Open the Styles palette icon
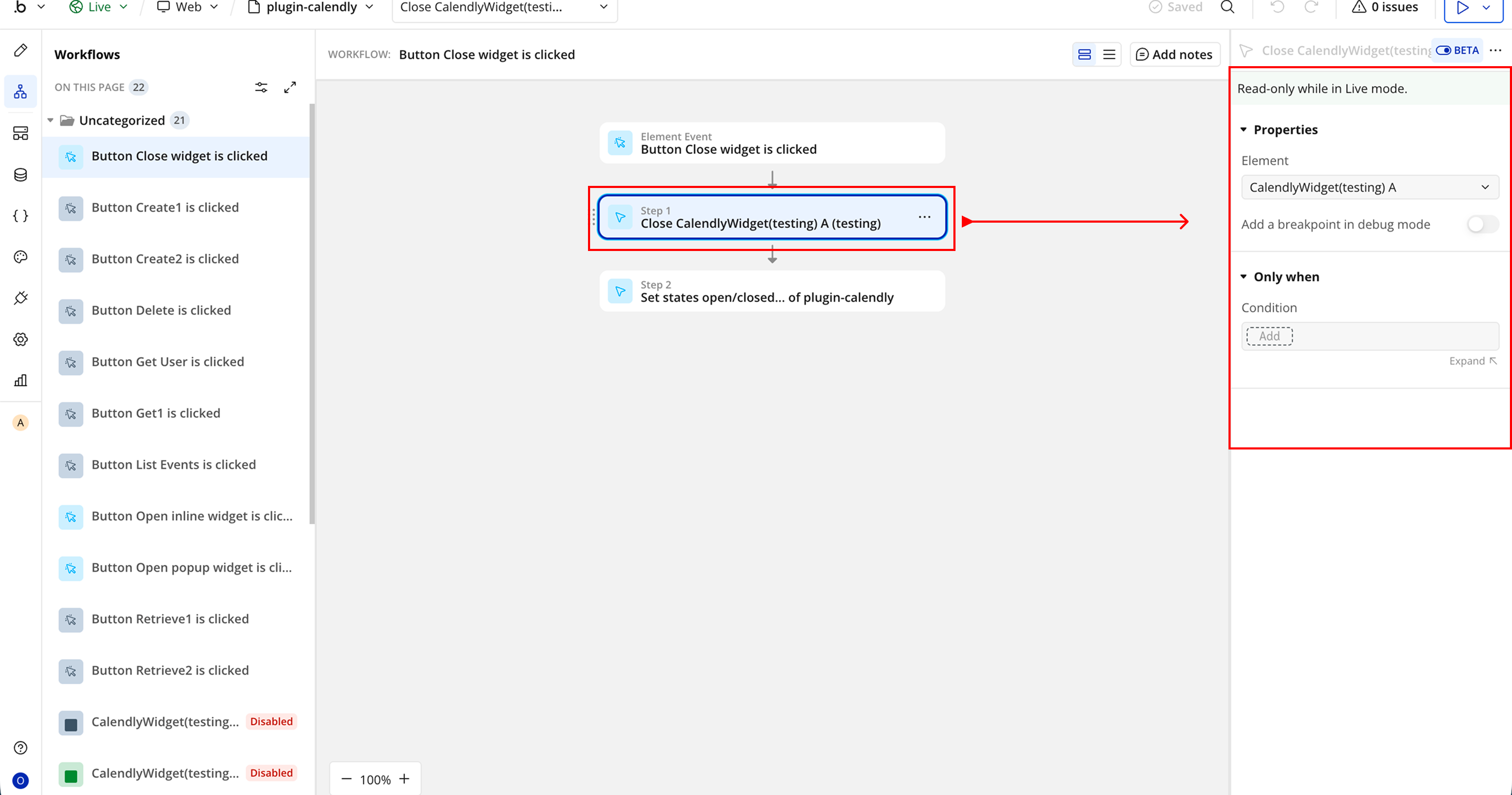The image size is (1512, 795). [20, 257]
